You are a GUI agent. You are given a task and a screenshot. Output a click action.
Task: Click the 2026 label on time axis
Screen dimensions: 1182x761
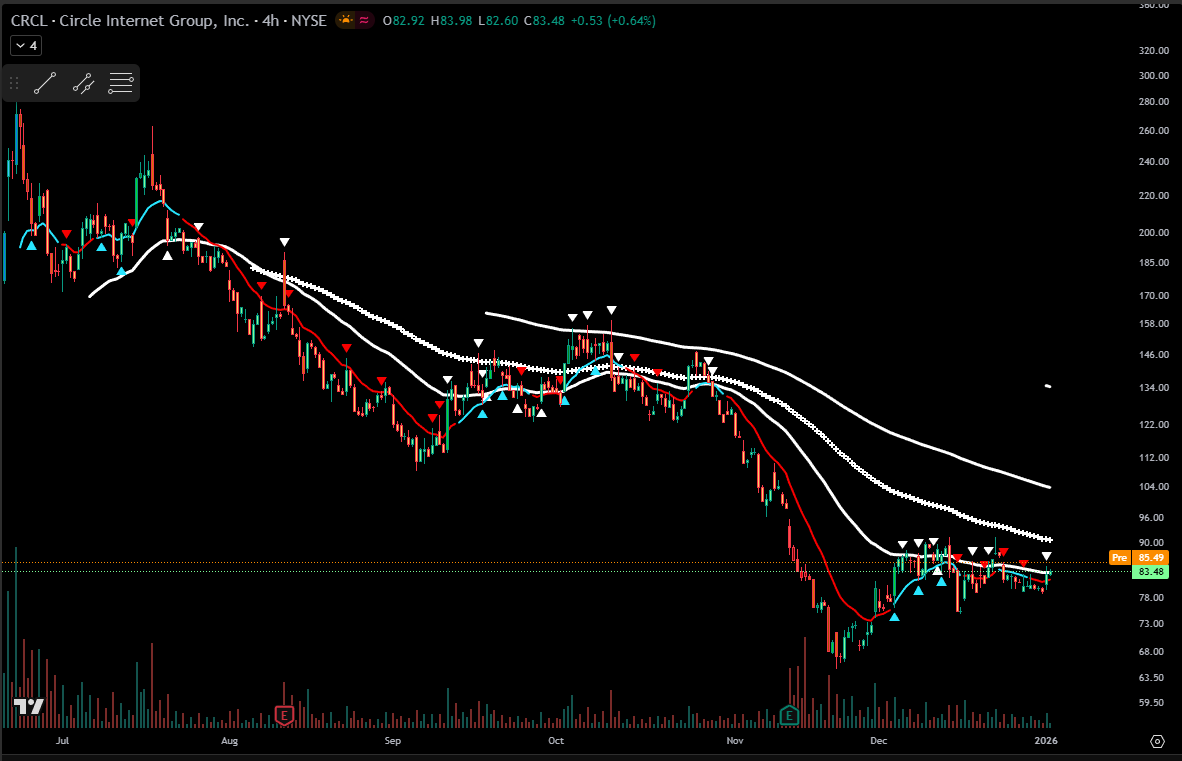pos(1046,741)
